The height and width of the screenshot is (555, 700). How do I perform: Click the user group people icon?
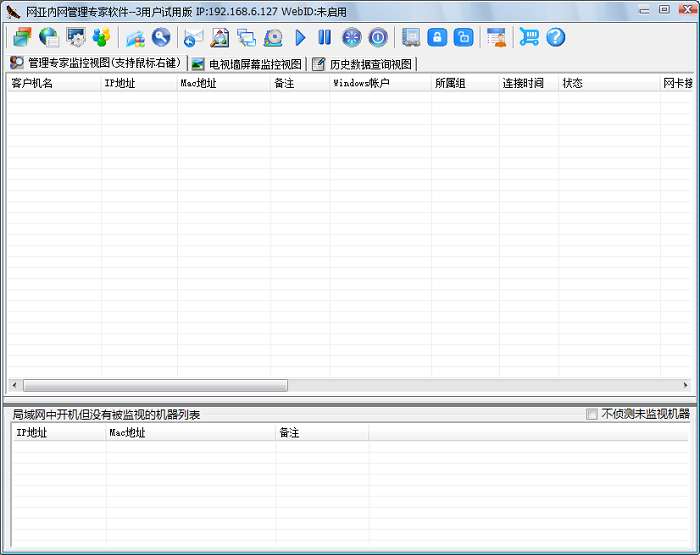point(101,38)
